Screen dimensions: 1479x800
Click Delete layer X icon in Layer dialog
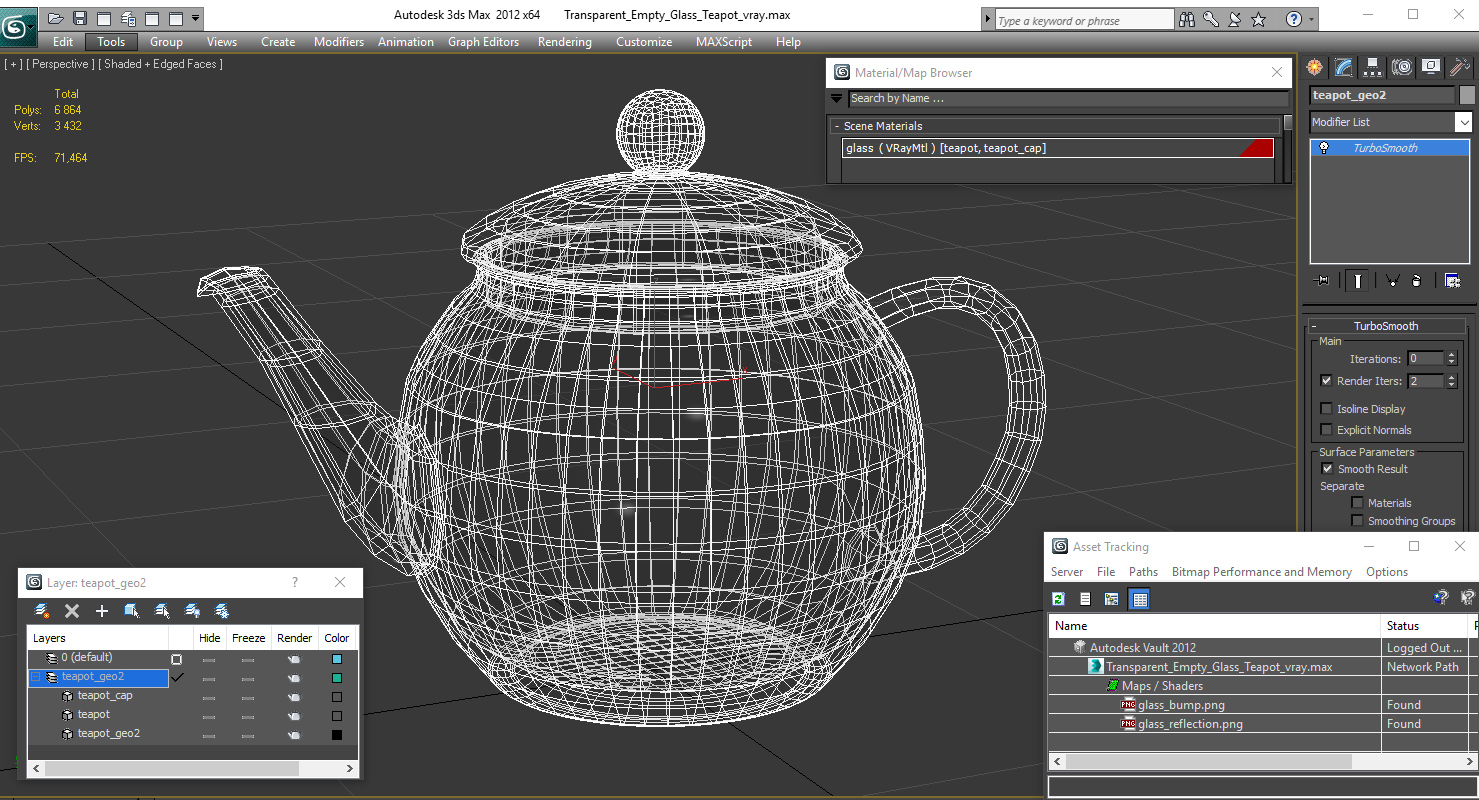[x=72, y=610]
